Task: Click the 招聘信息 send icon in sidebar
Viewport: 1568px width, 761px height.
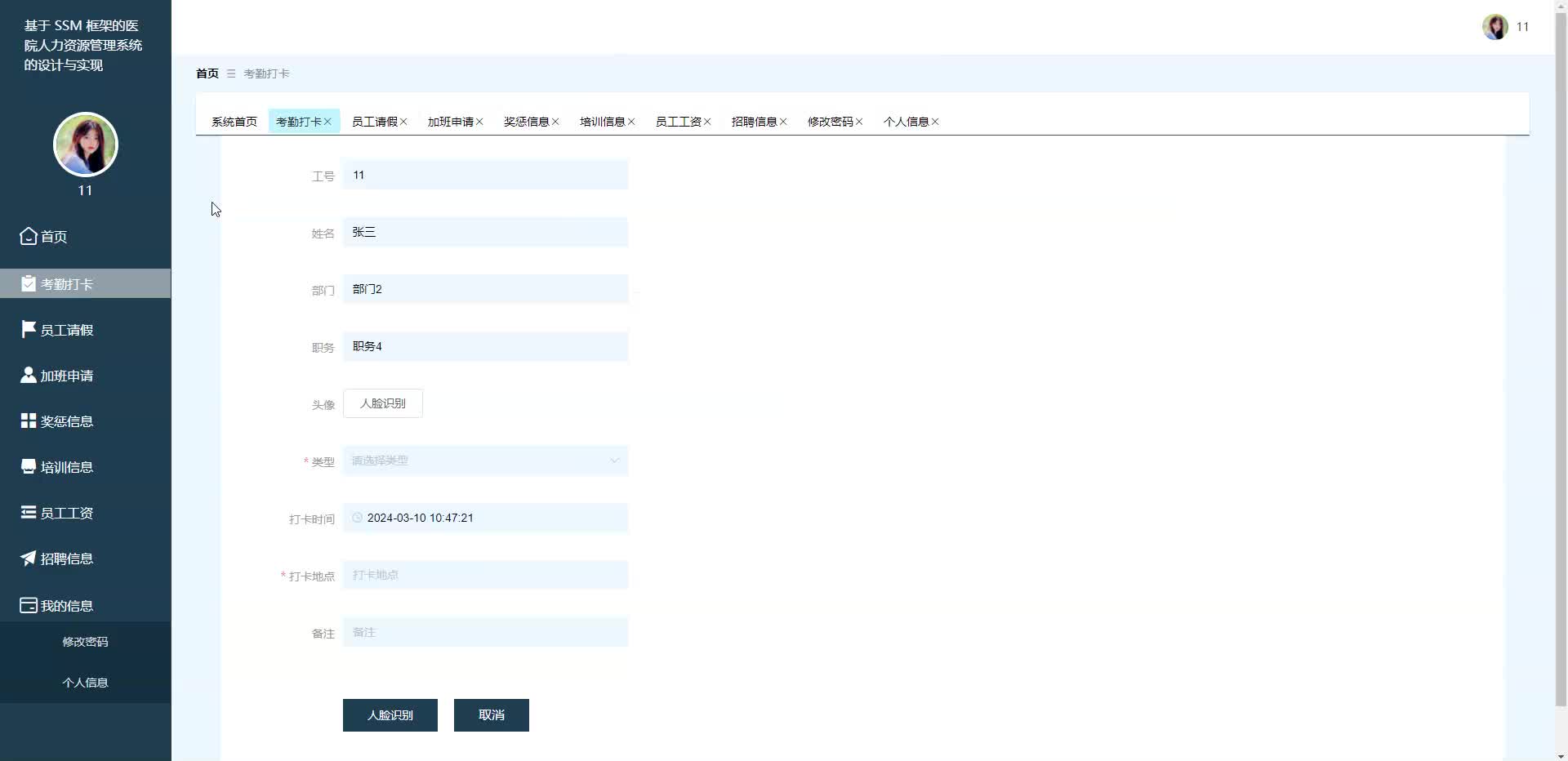Action: click(27, 559)
